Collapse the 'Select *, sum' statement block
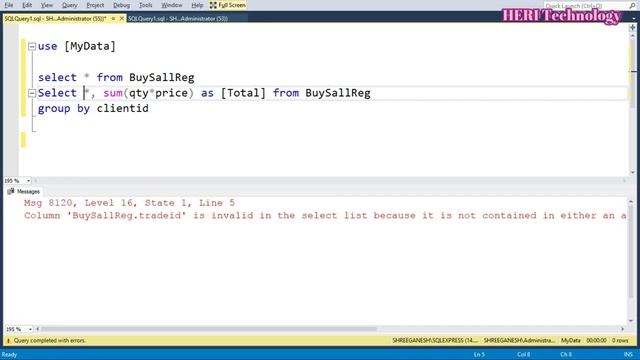 tap(32, 93)
